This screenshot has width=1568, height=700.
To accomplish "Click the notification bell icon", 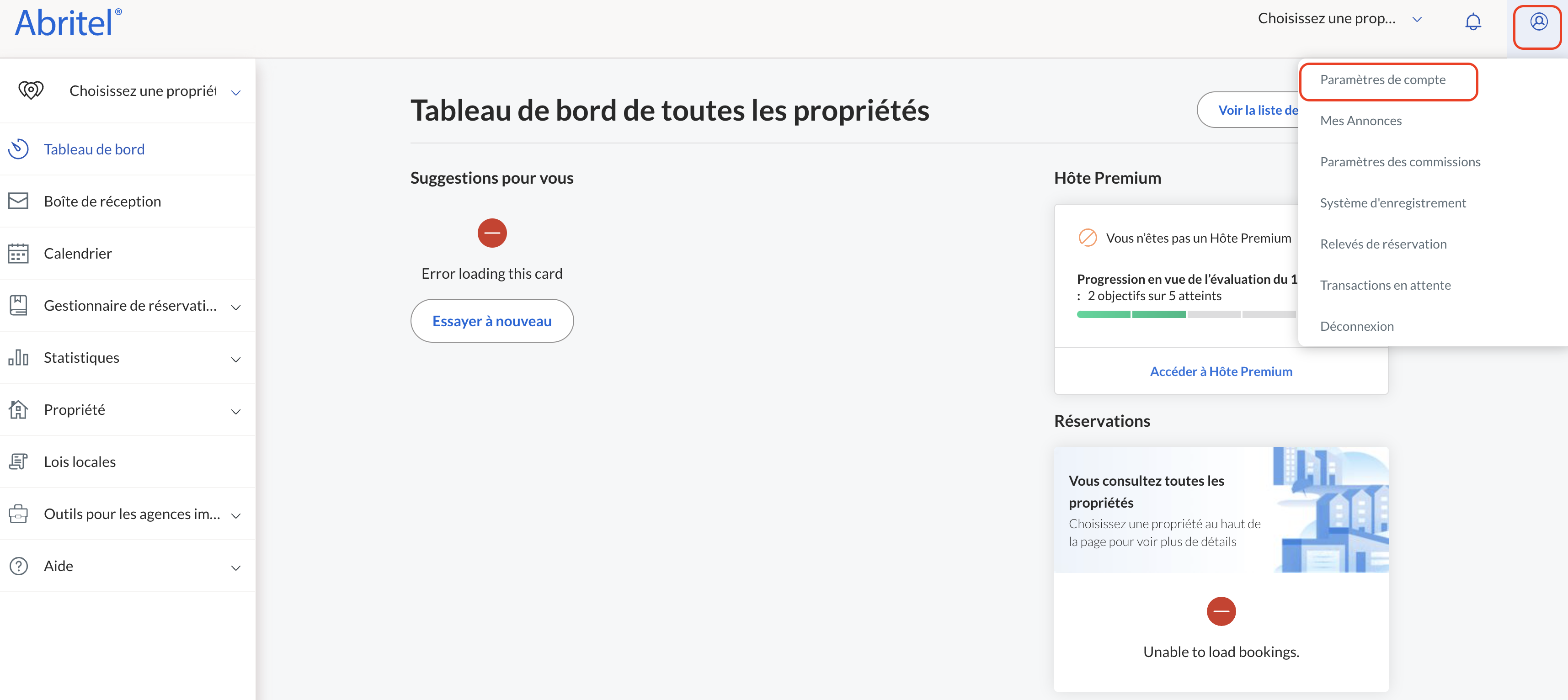I will 1472,22.
